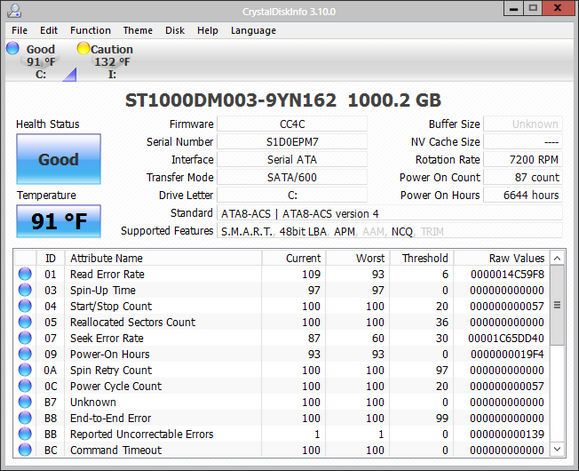Image resolution: width=579 pixels, height=471 pixels.
Task: Click the Rotation Rate field 7200 RPM
Action: pyautogui.click(x=523, y=159)
